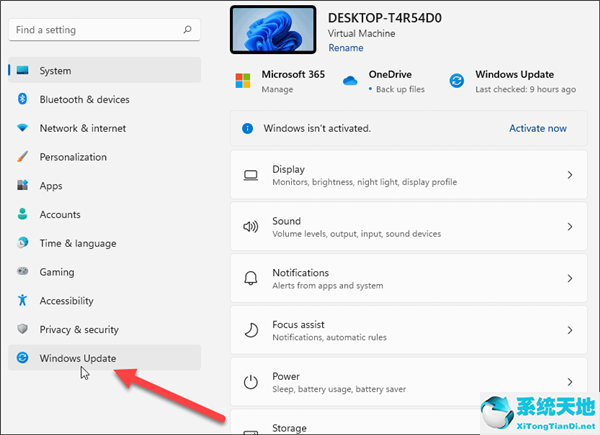Open Apps via its sidebar icon

(22, 186)
